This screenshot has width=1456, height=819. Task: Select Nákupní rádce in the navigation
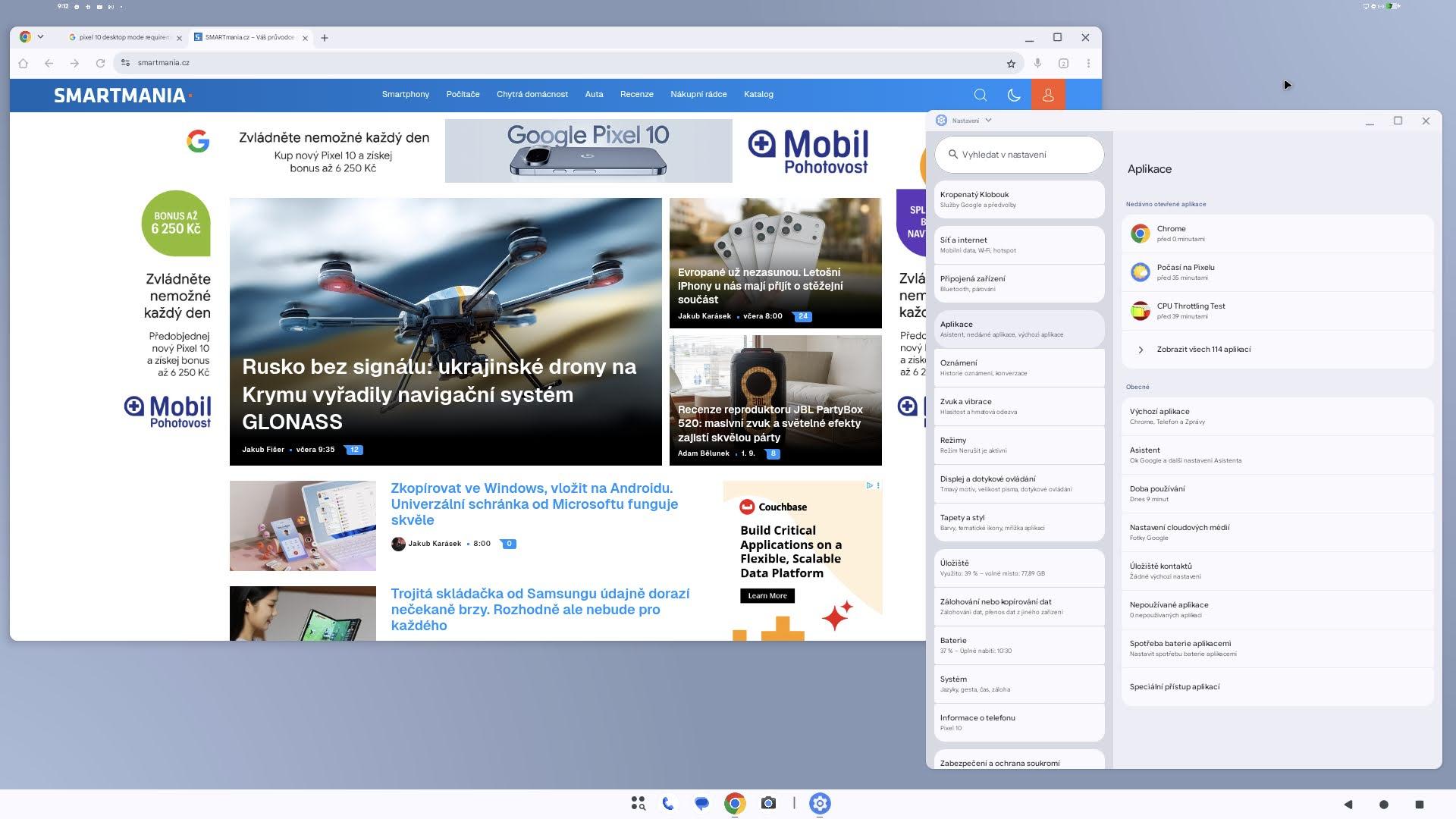[698, 95]
